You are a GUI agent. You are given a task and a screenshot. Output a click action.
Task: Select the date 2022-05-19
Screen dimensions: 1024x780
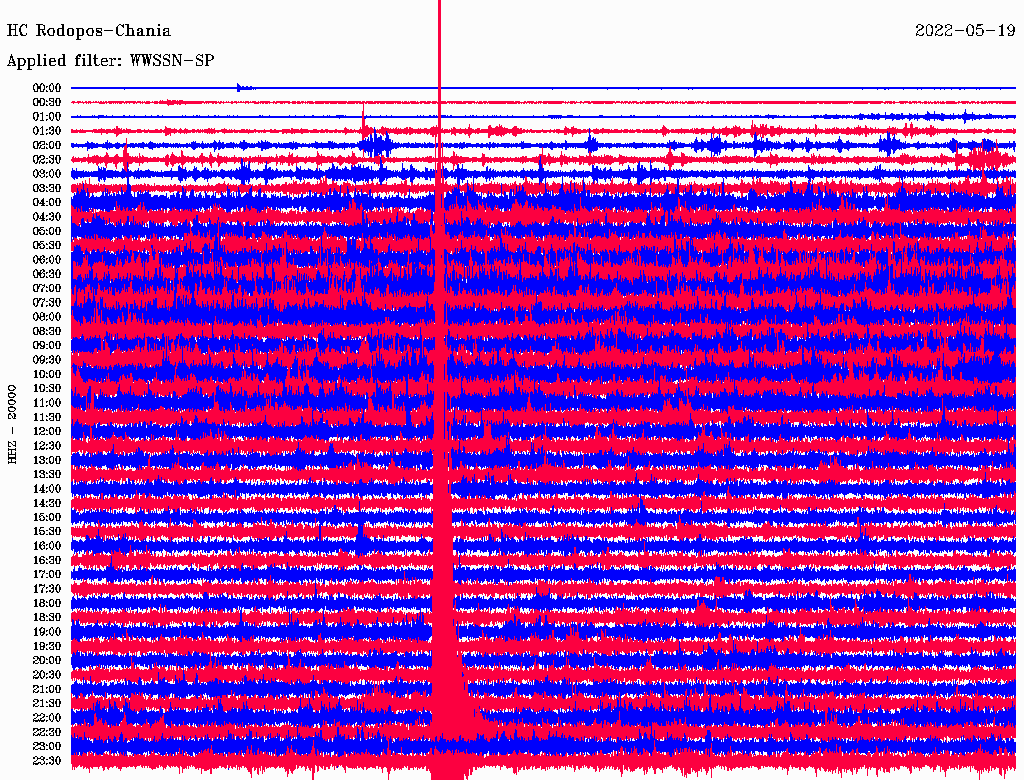coord(965,31)
